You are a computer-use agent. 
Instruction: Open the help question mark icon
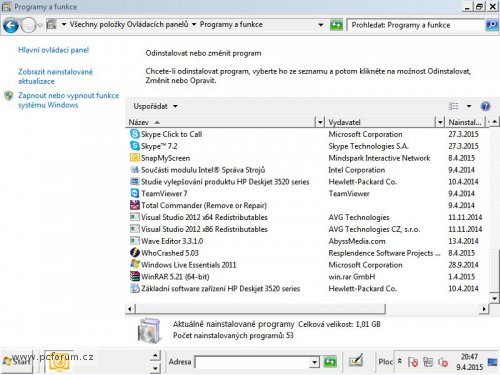(x=485, y=106)
